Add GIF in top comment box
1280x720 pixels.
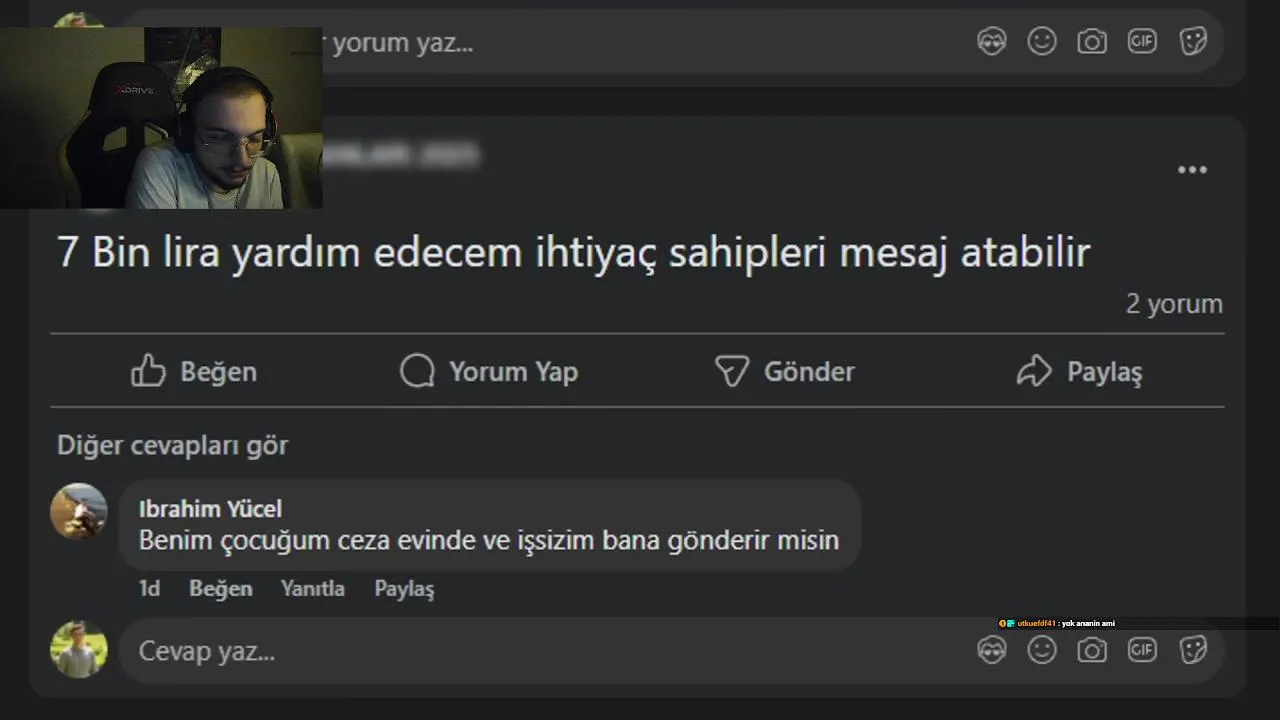click(x=1142, y=41)
